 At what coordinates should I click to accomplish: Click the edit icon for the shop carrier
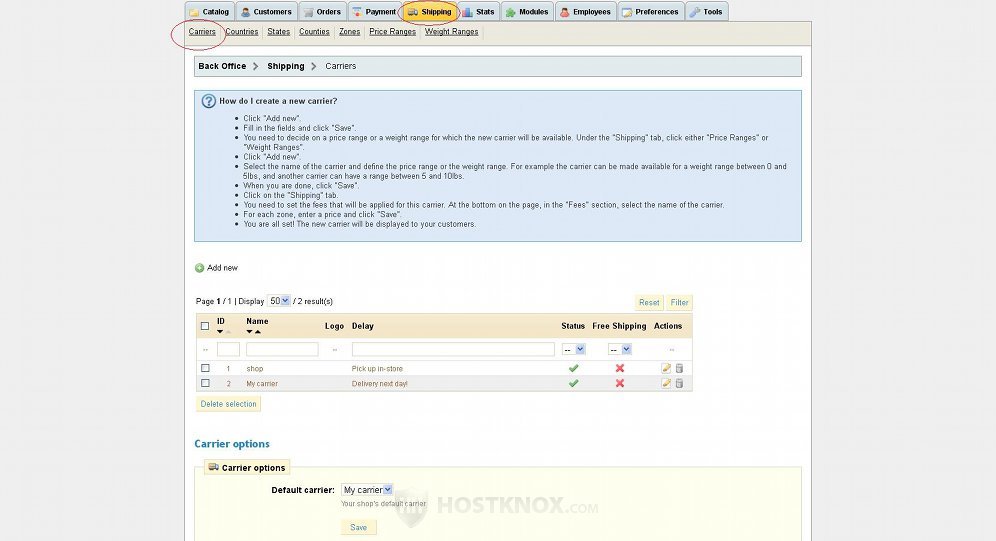coord(666,368)
